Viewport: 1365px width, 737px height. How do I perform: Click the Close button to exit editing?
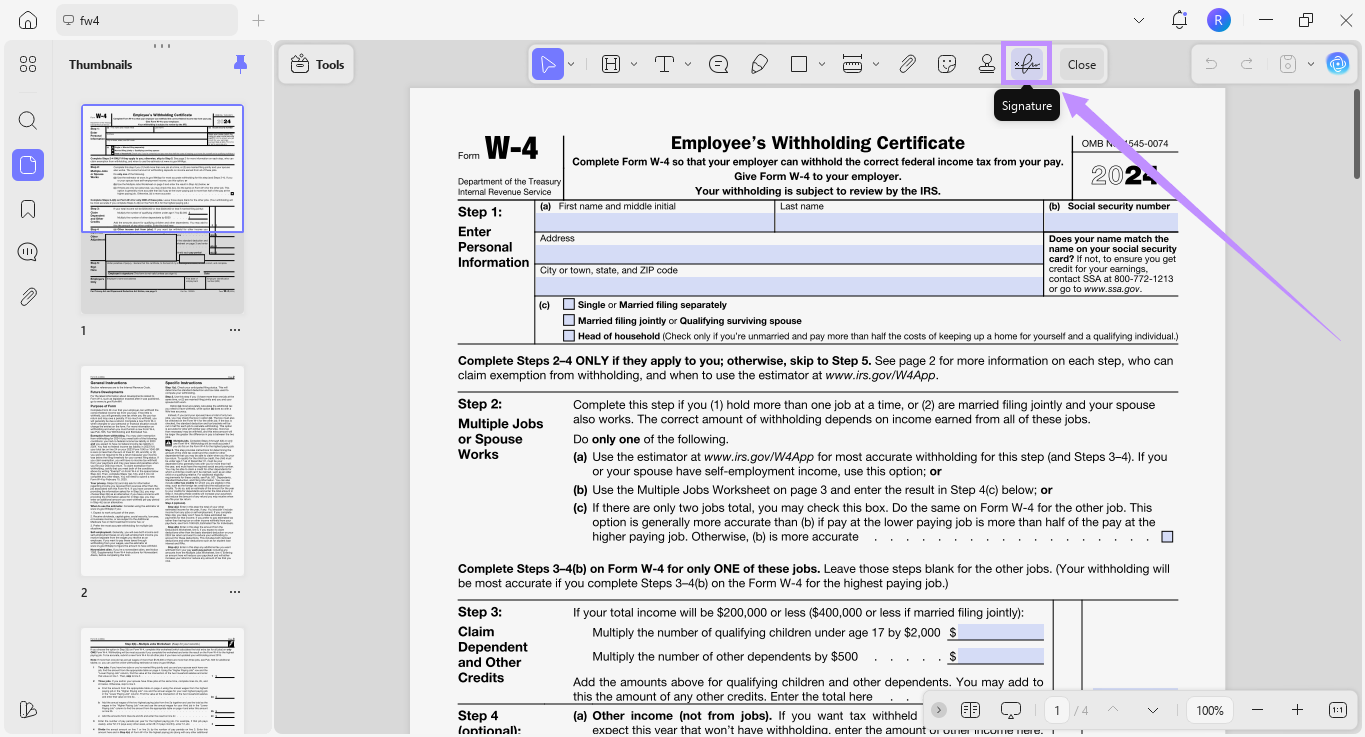pyautogui.click(x=1081, y=63)
